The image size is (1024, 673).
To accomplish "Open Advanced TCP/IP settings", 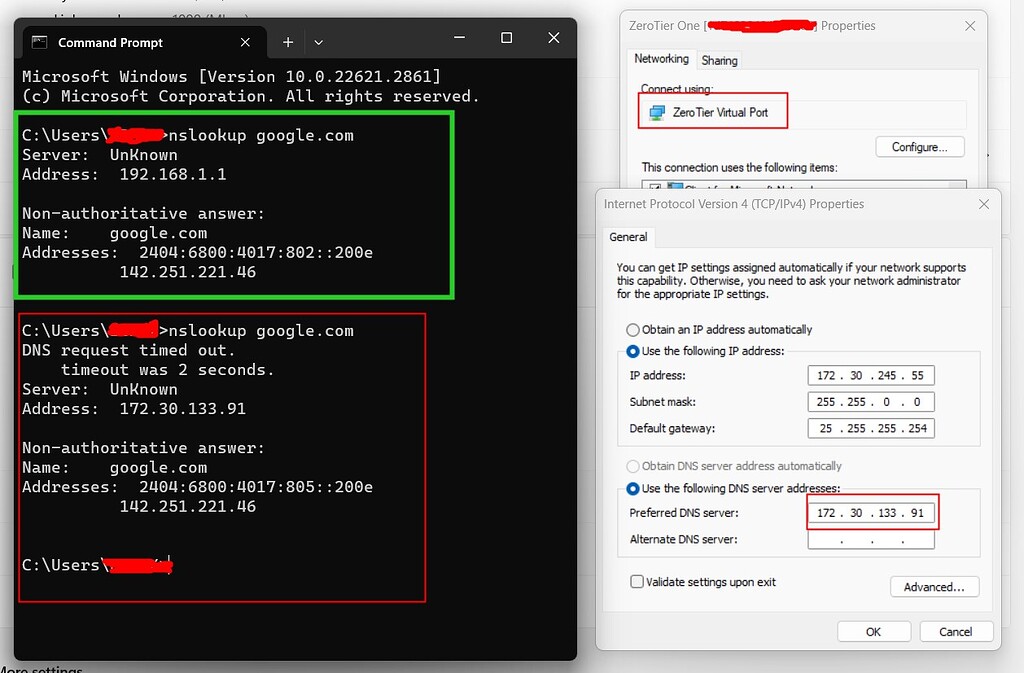I will (934, 586).
